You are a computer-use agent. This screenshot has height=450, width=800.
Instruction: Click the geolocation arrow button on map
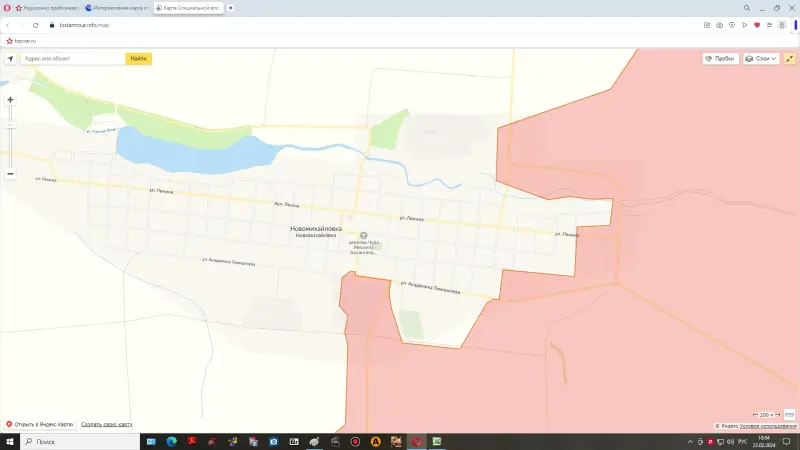10,59
